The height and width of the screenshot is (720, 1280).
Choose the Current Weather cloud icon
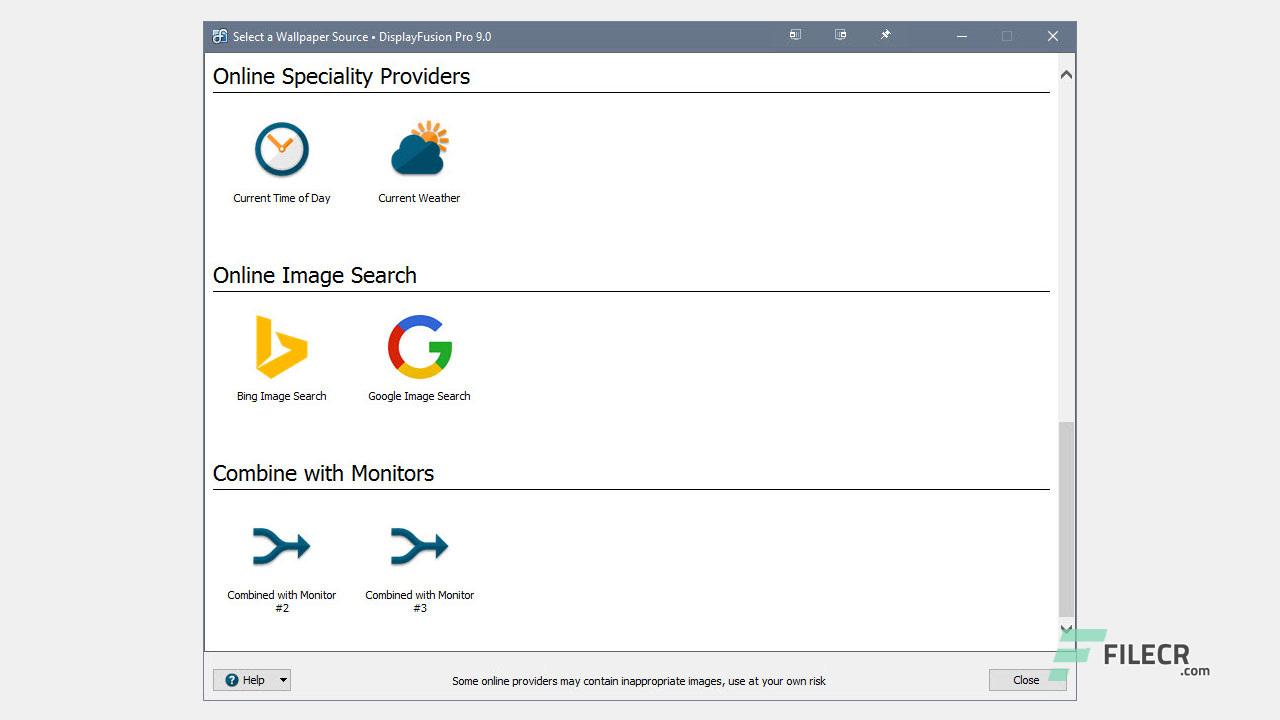[x=420, y=149]
